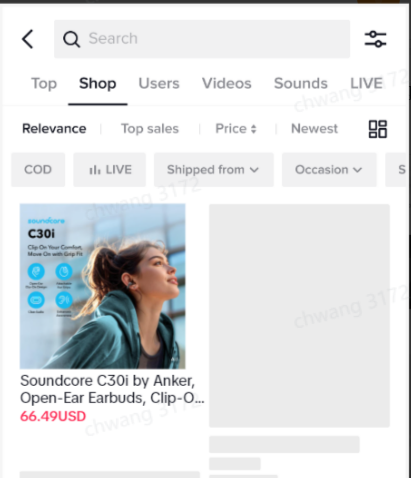Open the partially visible S filter chip
Image resolution: width=411 pixels, height=478 pixels.
pos(397,170)
